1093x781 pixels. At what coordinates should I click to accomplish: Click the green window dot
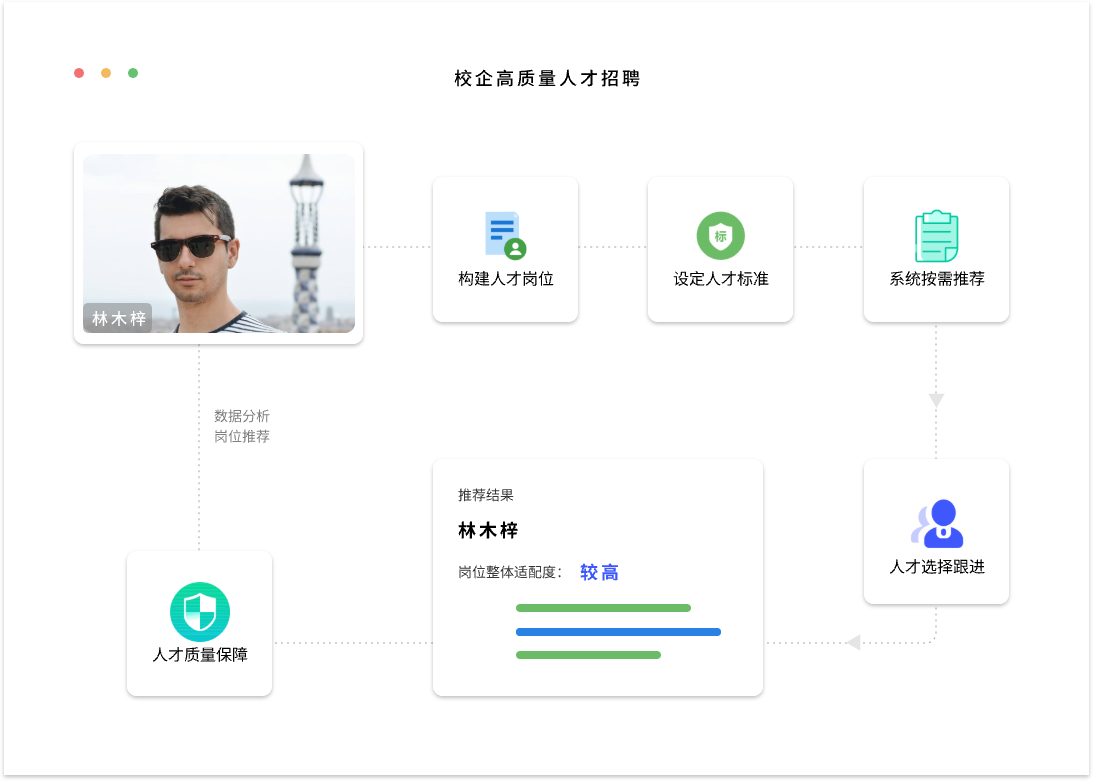coord(133,73)
